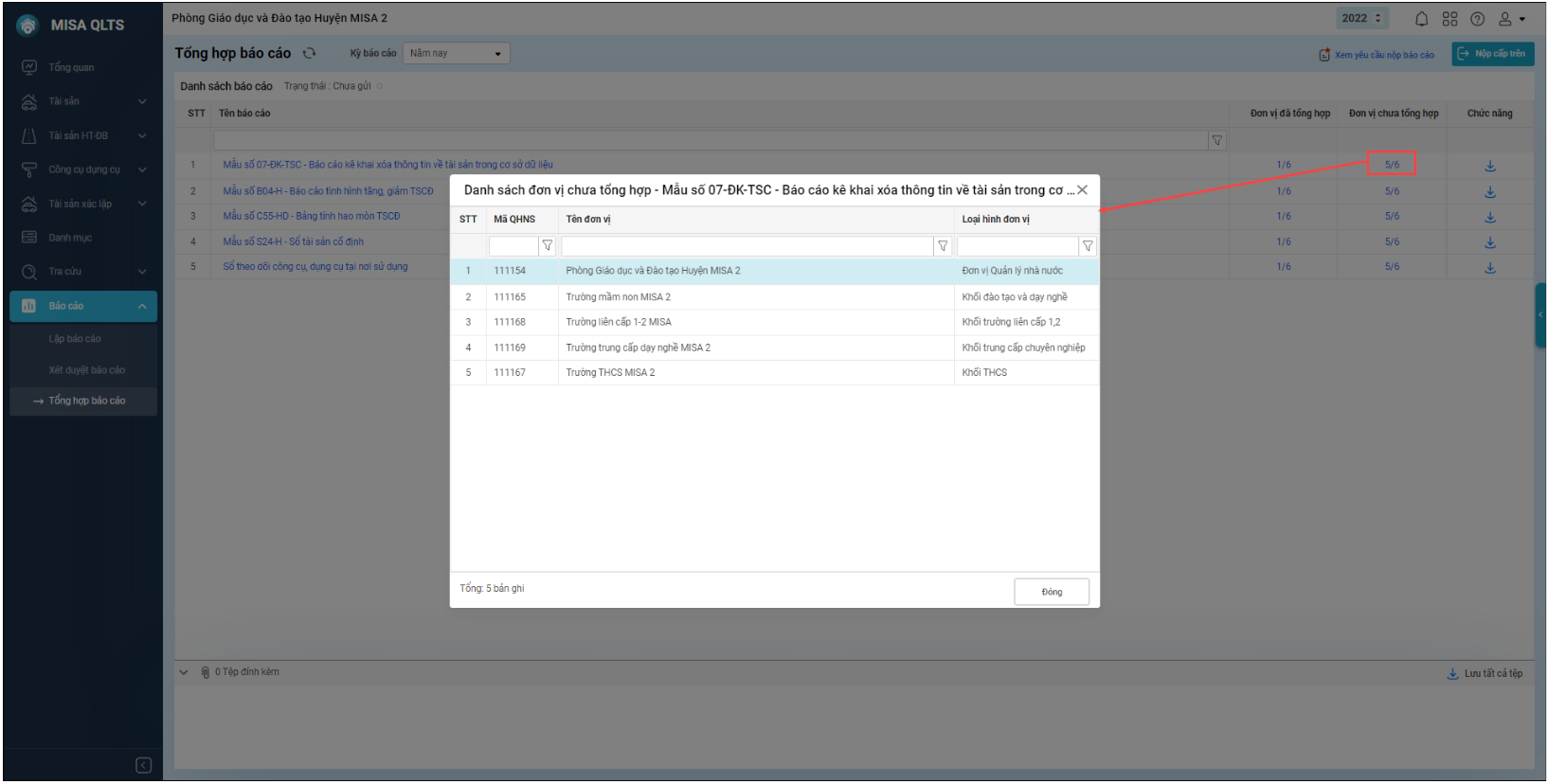The width and height of the screenshot is (1548, 784).
Task: Refresh the Tổng hợp báo cáo list
Action: pyautogui.click(x=309, y=53)
